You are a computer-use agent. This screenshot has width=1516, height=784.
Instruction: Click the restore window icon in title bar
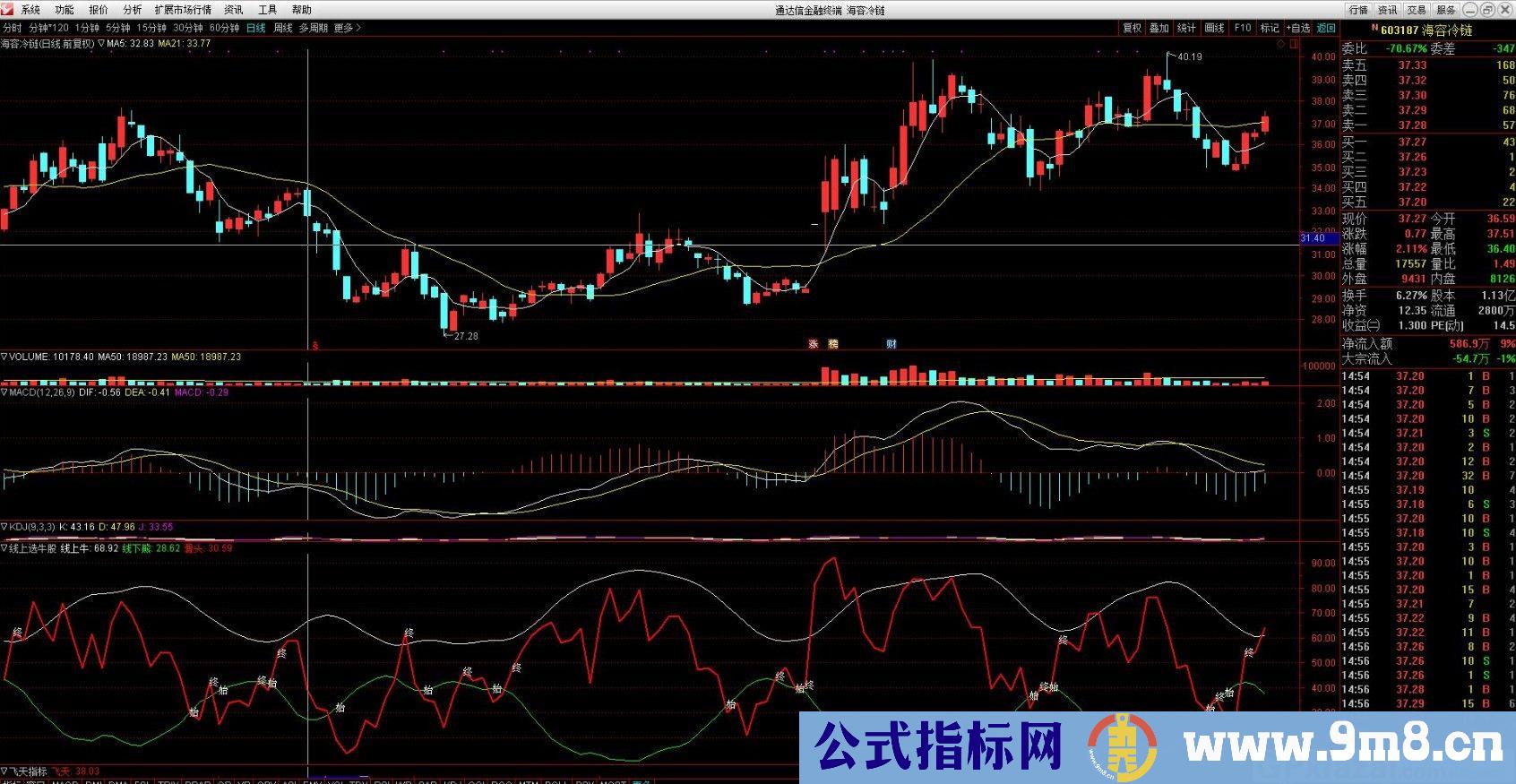point(1486,10)
